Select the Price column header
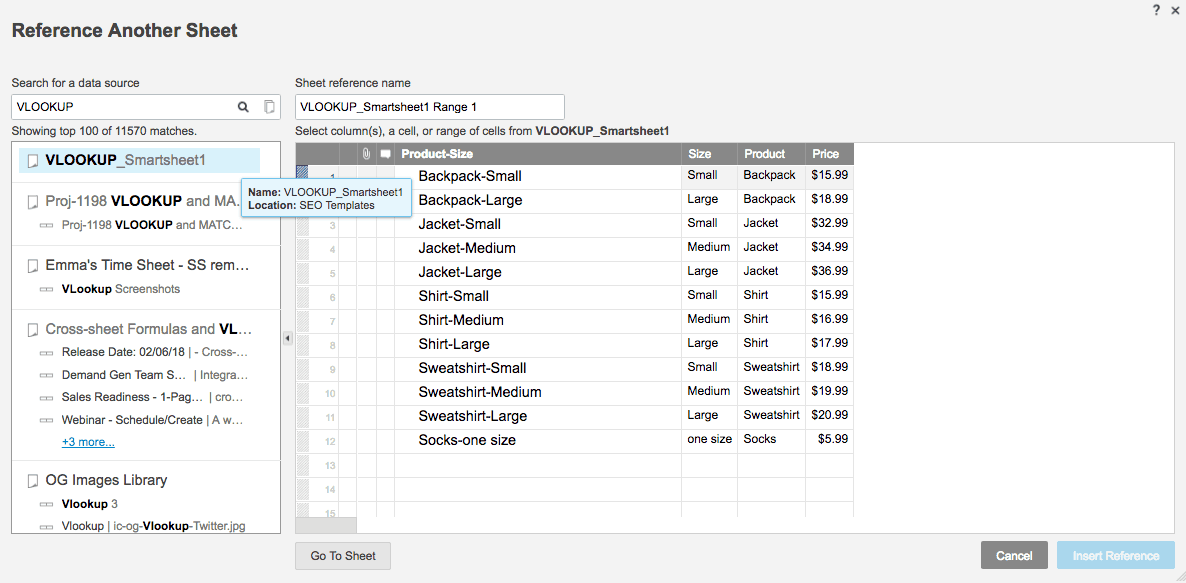 pos(828,154)
